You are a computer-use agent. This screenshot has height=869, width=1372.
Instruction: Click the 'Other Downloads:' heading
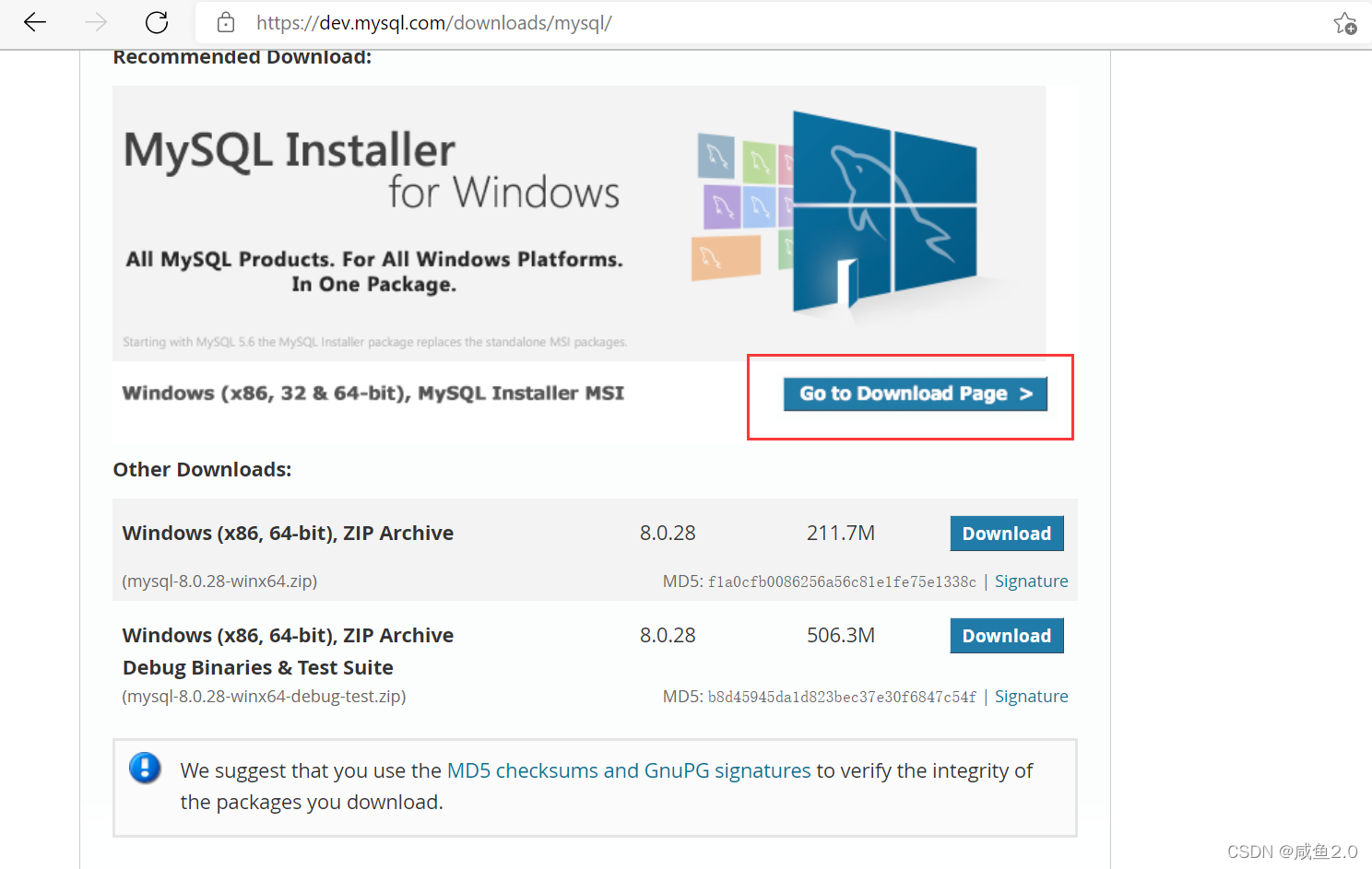[202, 470]
